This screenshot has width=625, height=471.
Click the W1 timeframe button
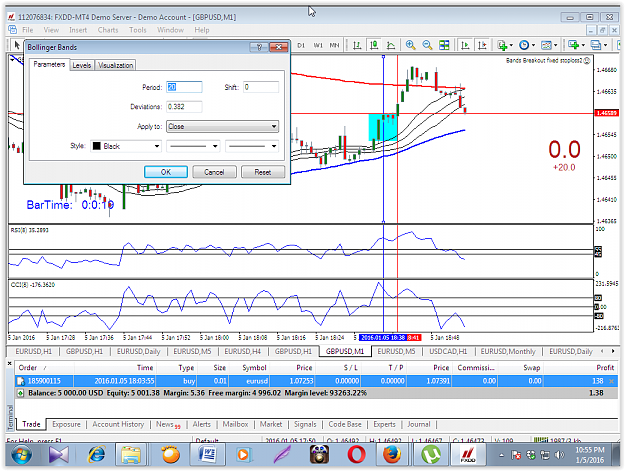pos(318,45)
